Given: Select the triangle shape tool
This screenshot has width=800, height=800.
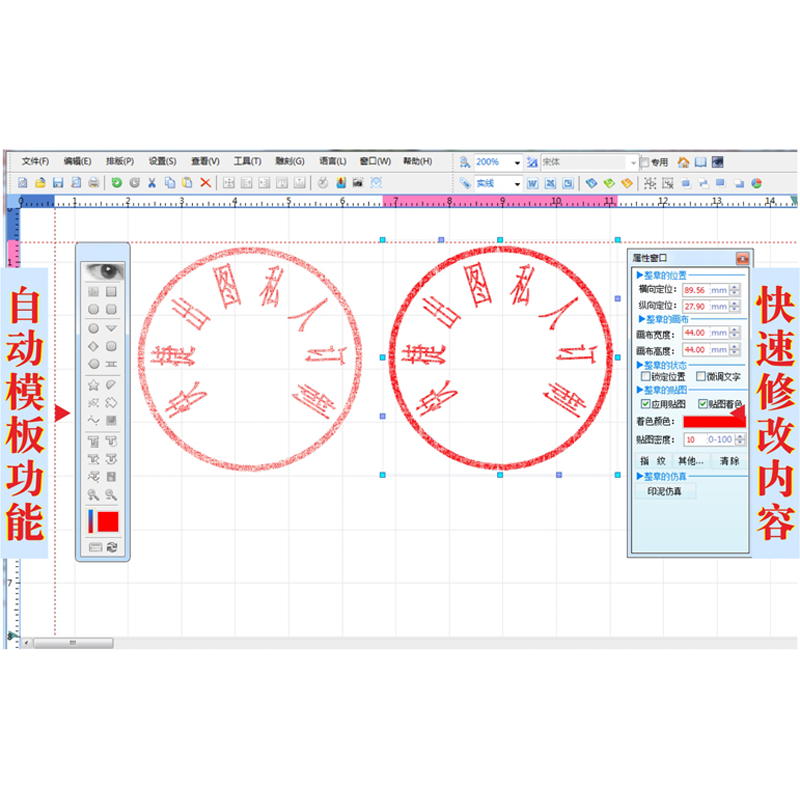Looking at the screenshot, I should [x=112, y=328].
